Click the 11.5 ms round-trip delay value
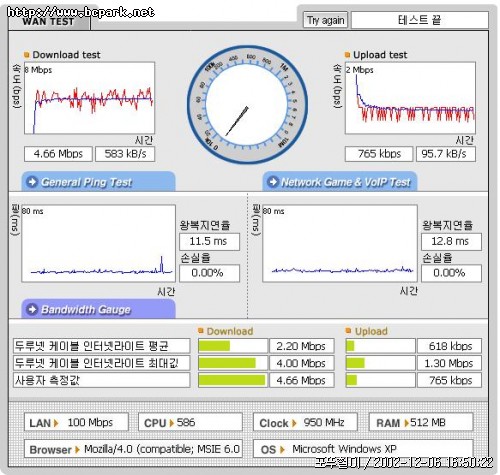500x475 pixels. (x=209, y=242)
